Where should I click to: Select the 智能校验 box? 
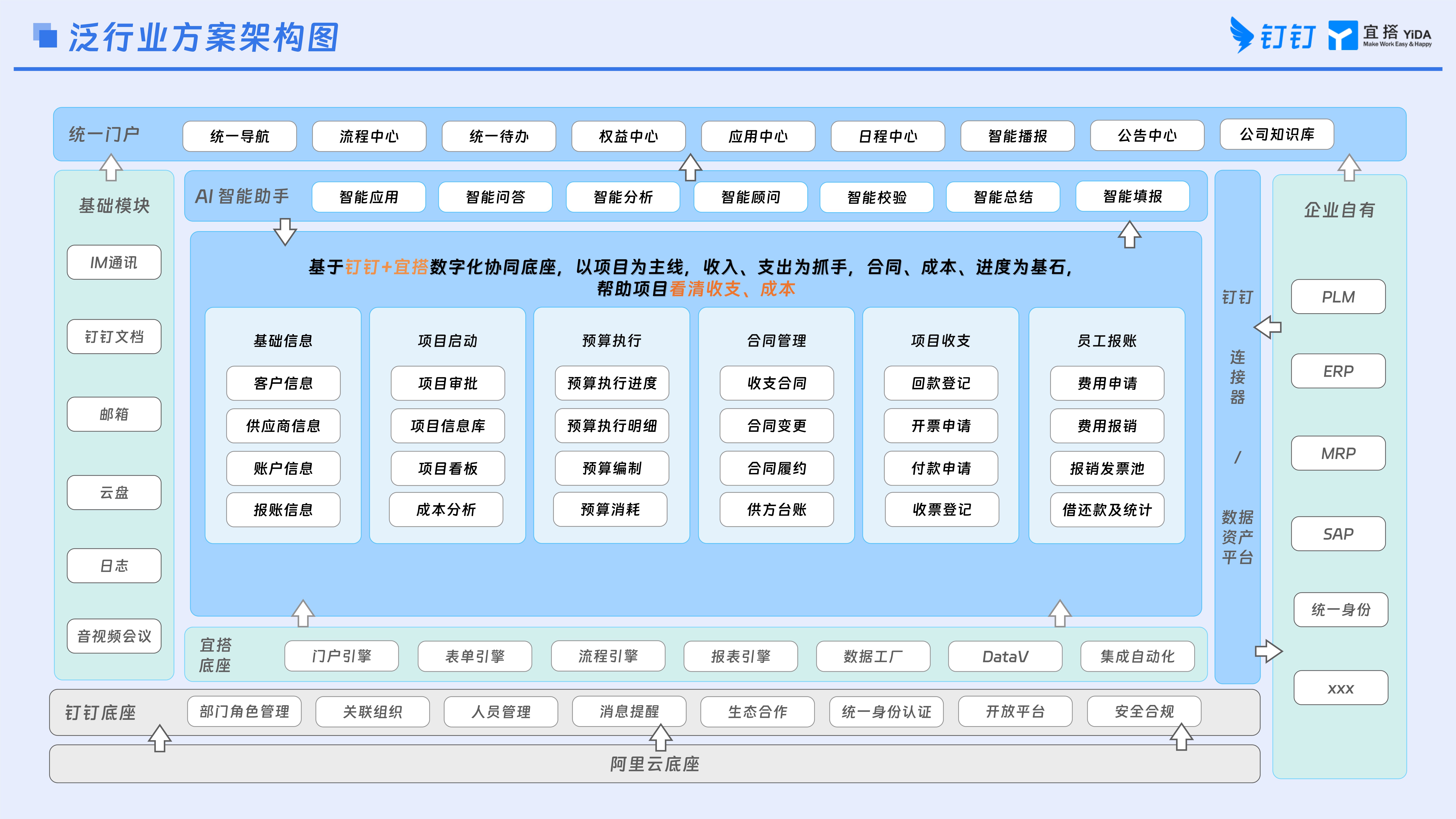(877, 197)
